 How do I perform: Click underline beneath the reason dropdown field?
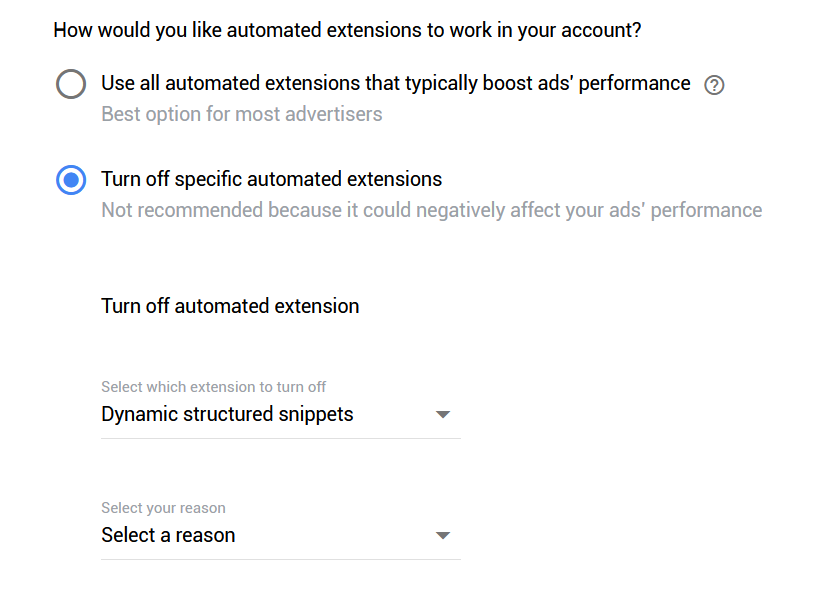tap(280, 559)
